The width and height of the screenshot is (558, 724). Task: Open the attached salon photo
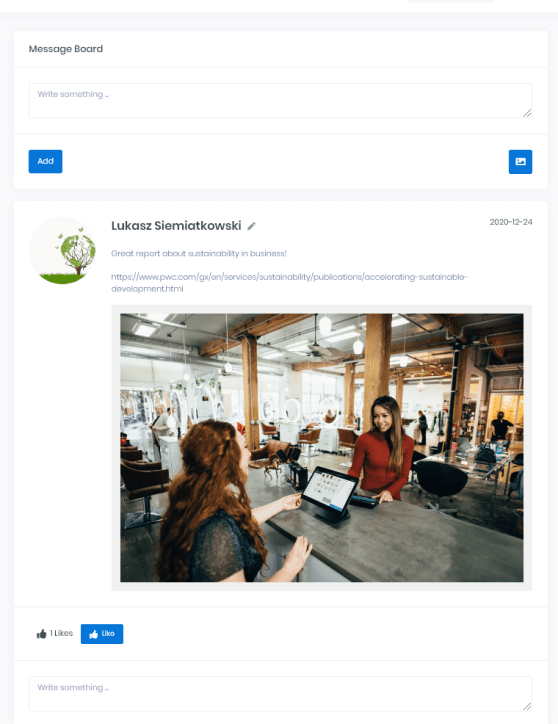coord(322,448)
